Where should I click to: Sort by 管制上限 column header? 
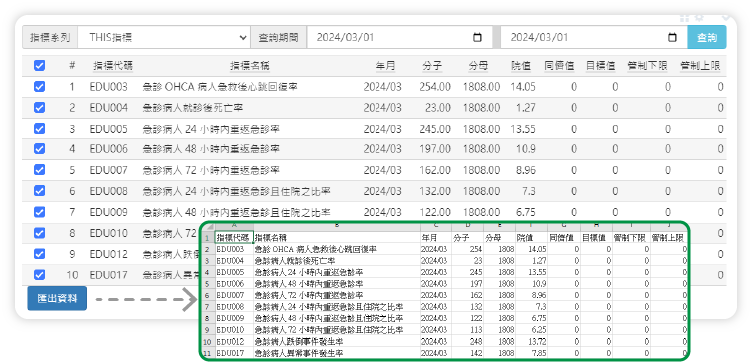[700, 66]
